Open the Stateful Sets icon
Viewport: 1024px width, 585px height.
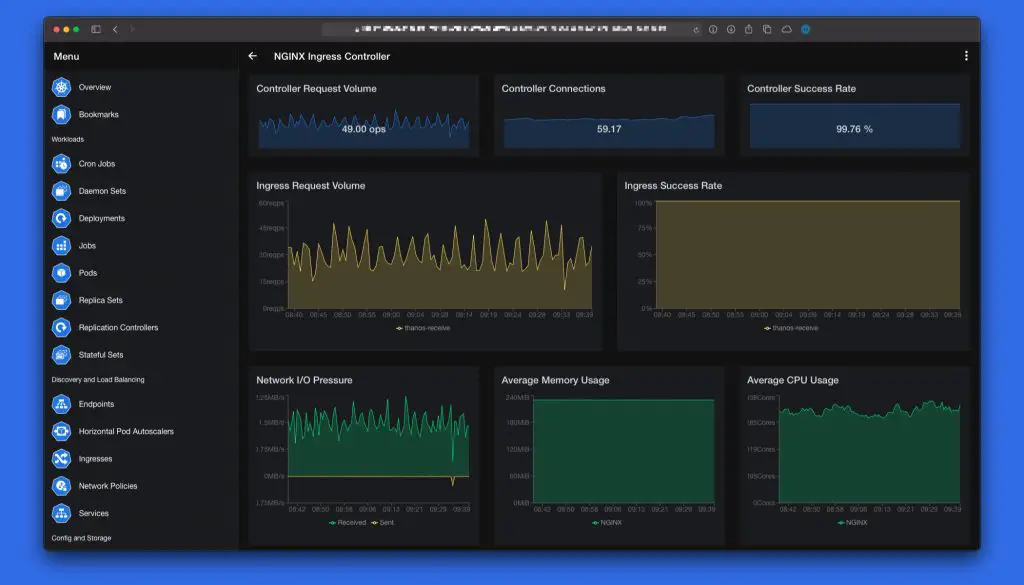coord(61,355)
